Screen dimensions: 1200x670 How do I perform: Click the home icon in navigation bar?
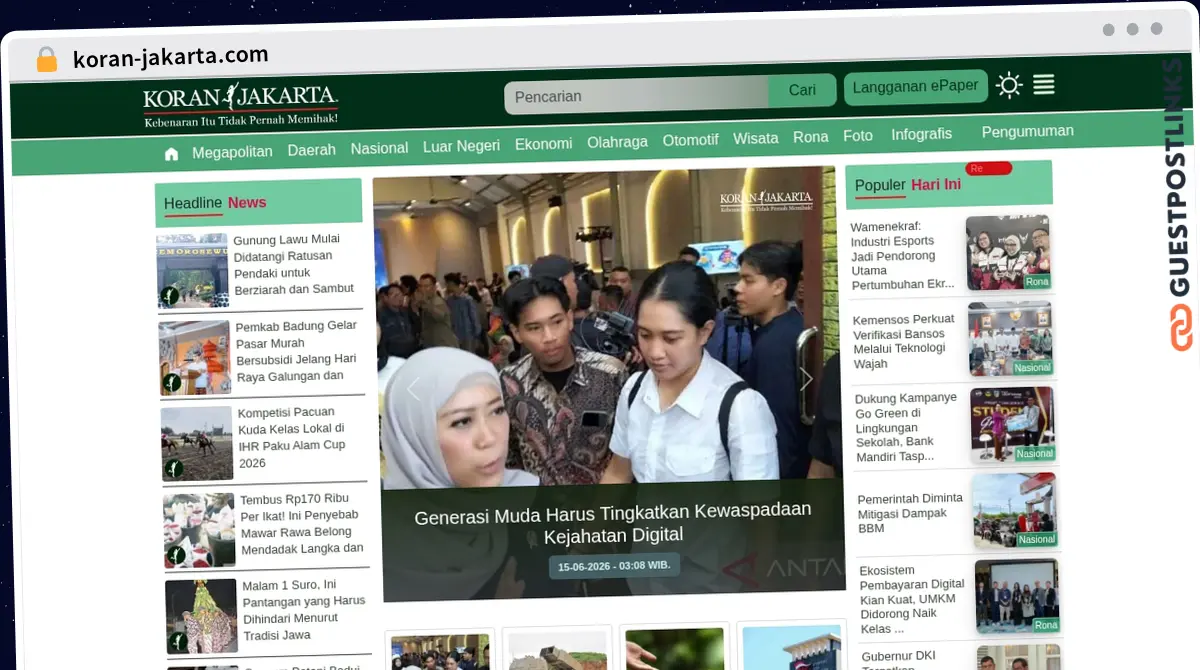171,154
